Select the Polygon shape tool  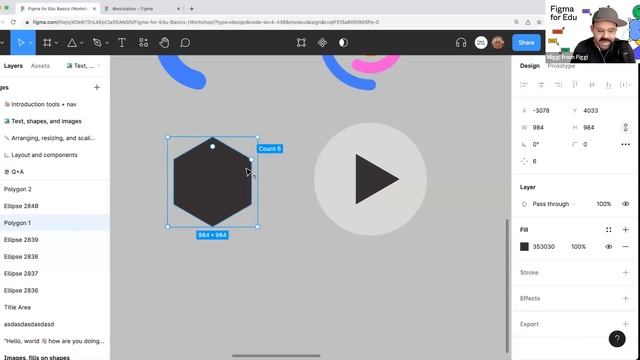[x=72, y=42]
